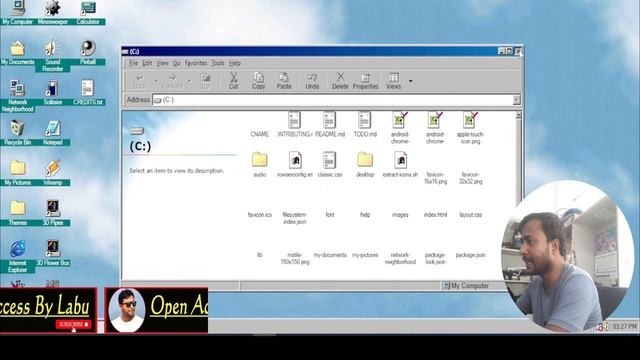Image resolution: width=640 pixels, height=360 pixels.
Task: Close the (C:) explorer window
Action: point(518,51)
